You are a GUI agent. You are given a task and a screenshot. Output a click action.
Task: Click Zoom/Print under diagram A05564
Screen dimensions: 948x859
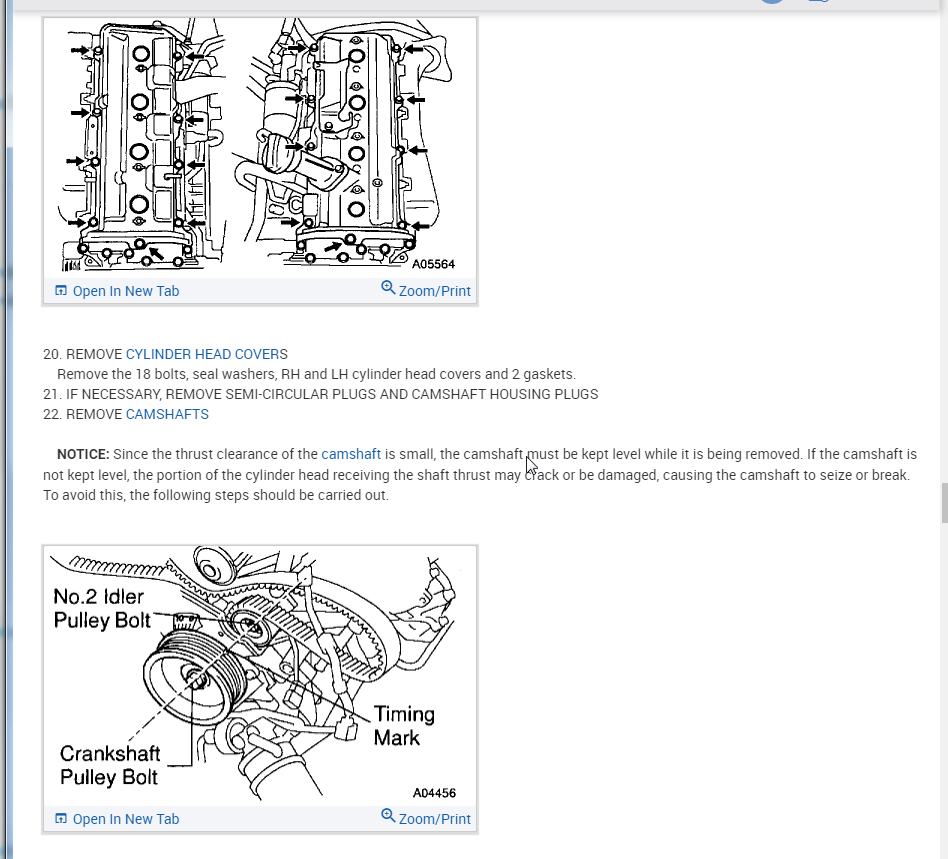434,291
